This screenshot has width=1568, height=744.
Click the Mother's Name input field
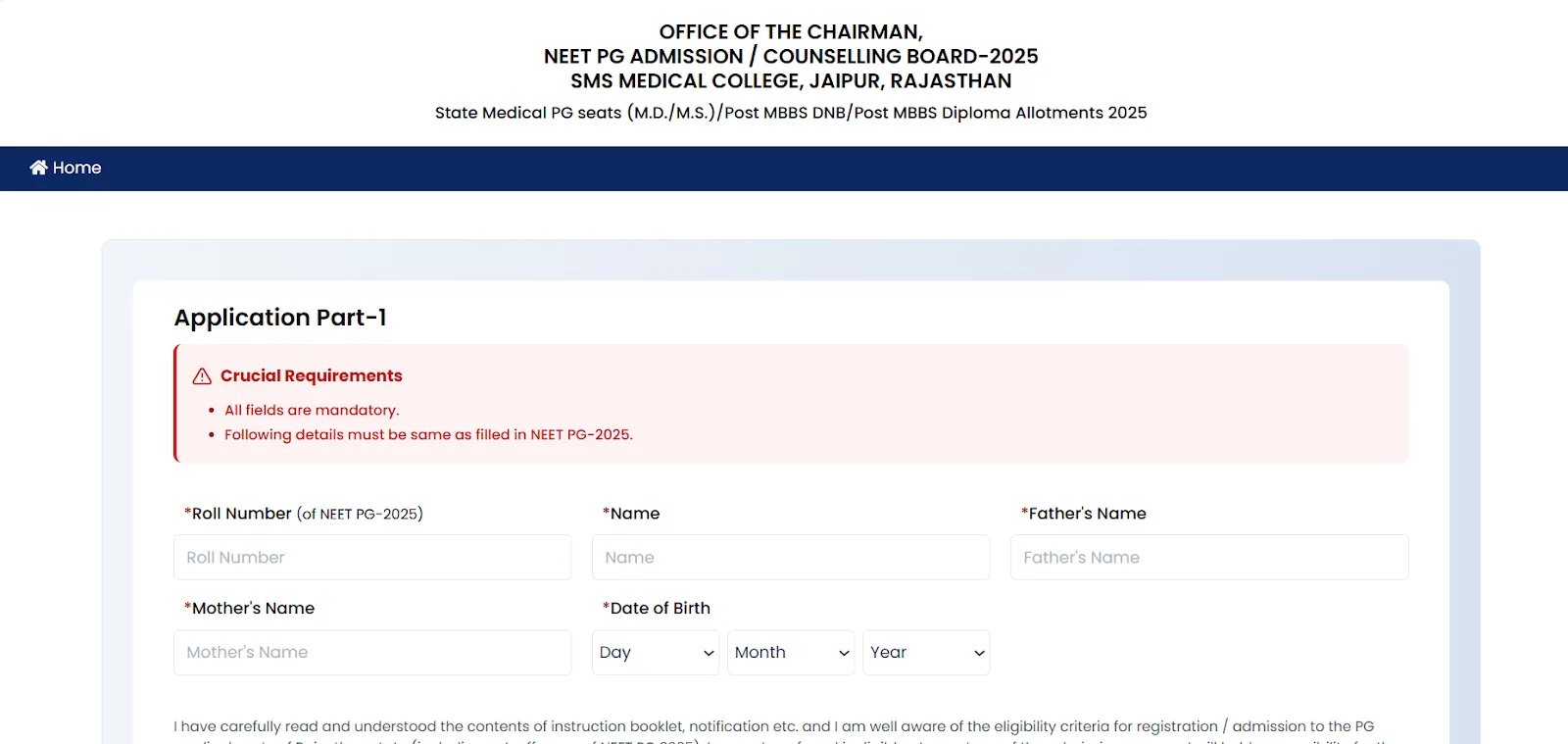[371, 652]
